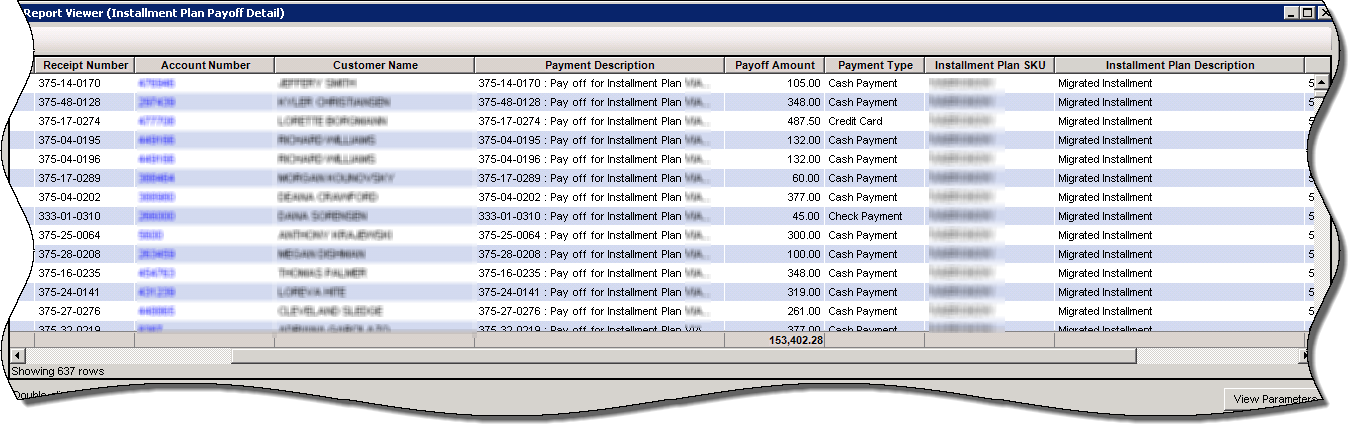Click the Account Number column header
The height and width of the screenshot is (432, 1356).
click(x=205, y=65)
